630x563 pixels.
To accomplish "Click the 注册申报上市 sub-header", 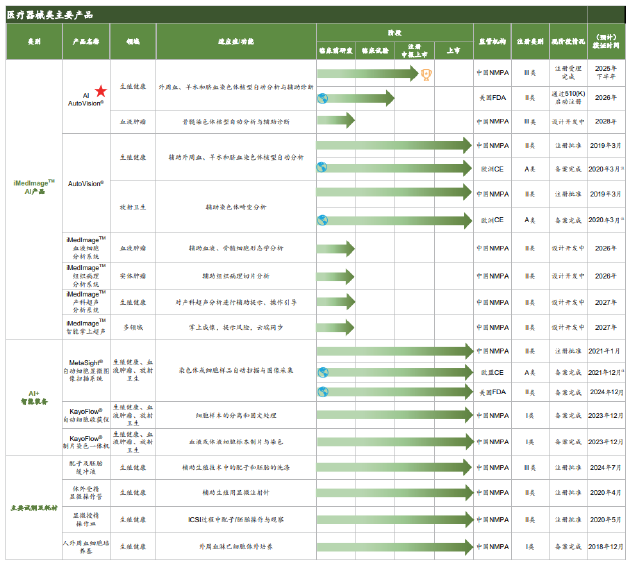I will point(414,51).
